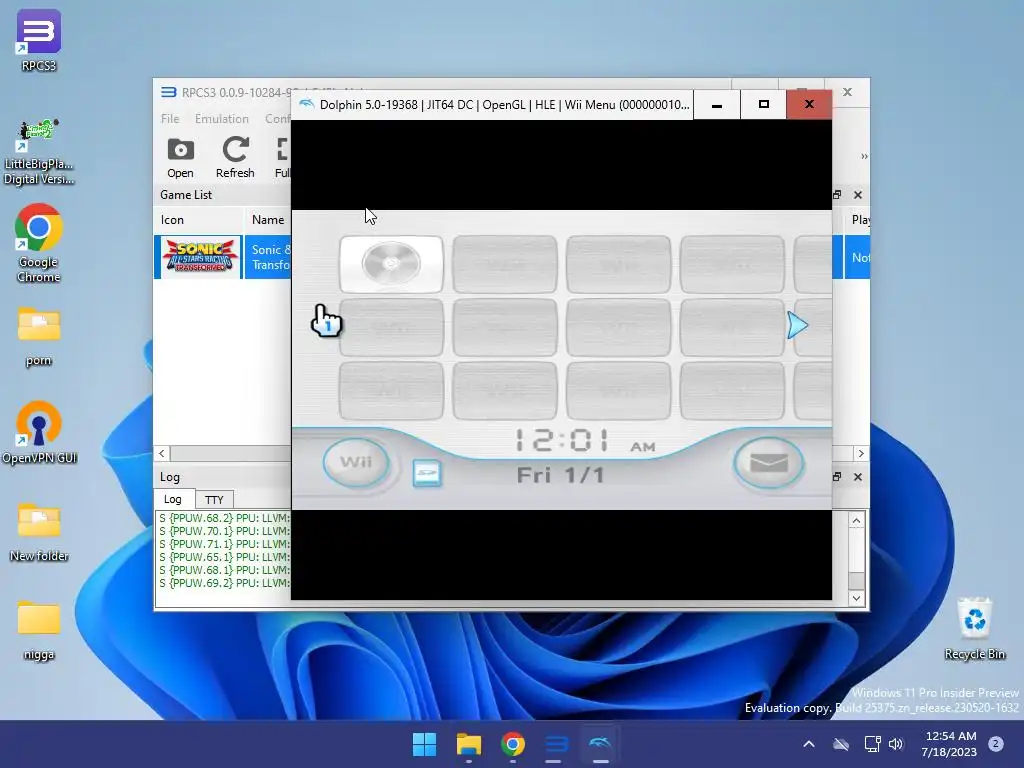Viewport: 1024px width, 768px height.
Task: Click the Refresh toolbar icon in RPCS3
Action: [235, 157]
